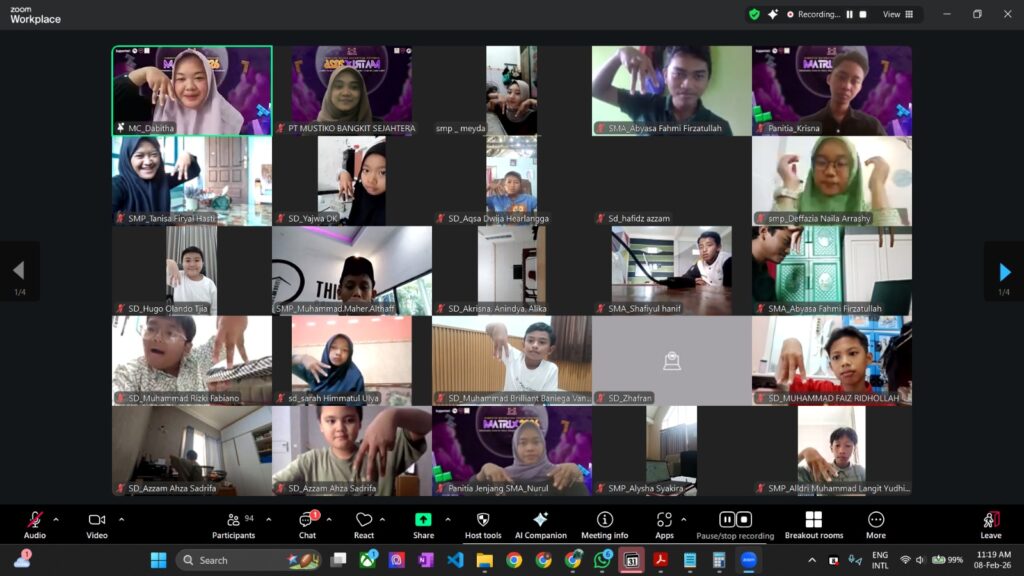
Task: Expand the Audio options arrow
Action: point(56,519)
